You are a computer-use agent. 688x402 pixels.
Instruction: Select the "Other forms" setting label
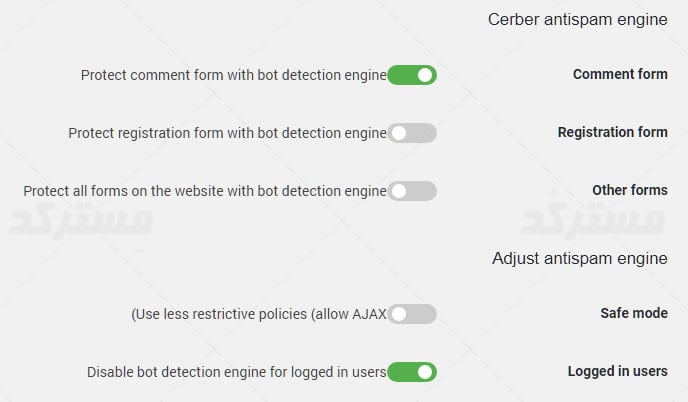[629, 191]
